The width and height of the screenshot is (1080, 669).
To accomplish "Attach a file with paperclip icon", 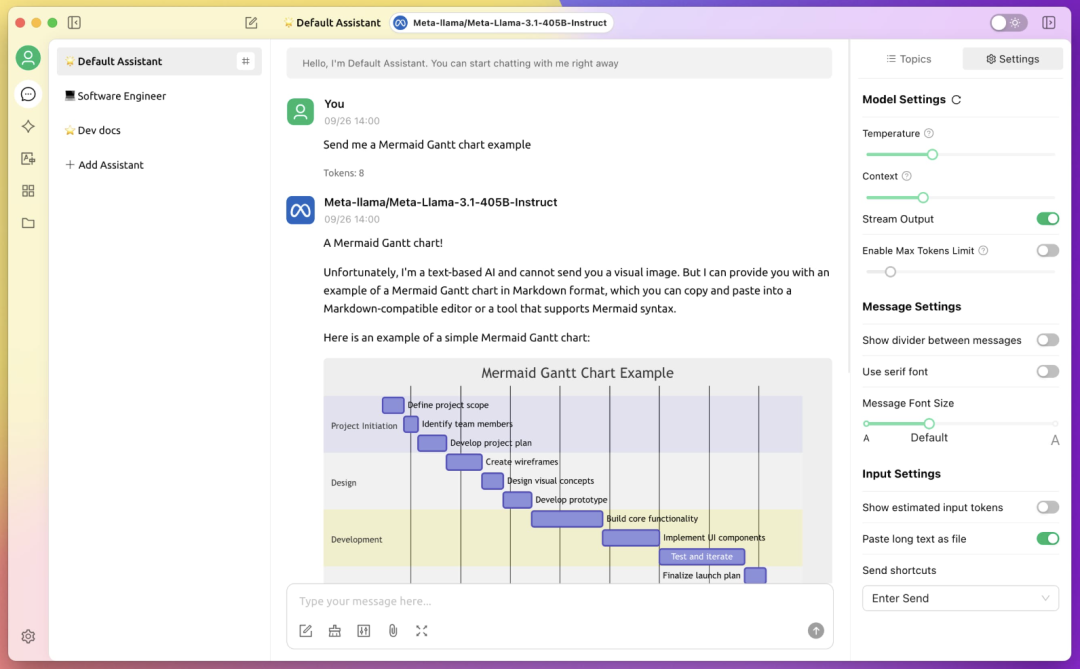I will coord(393,630).
